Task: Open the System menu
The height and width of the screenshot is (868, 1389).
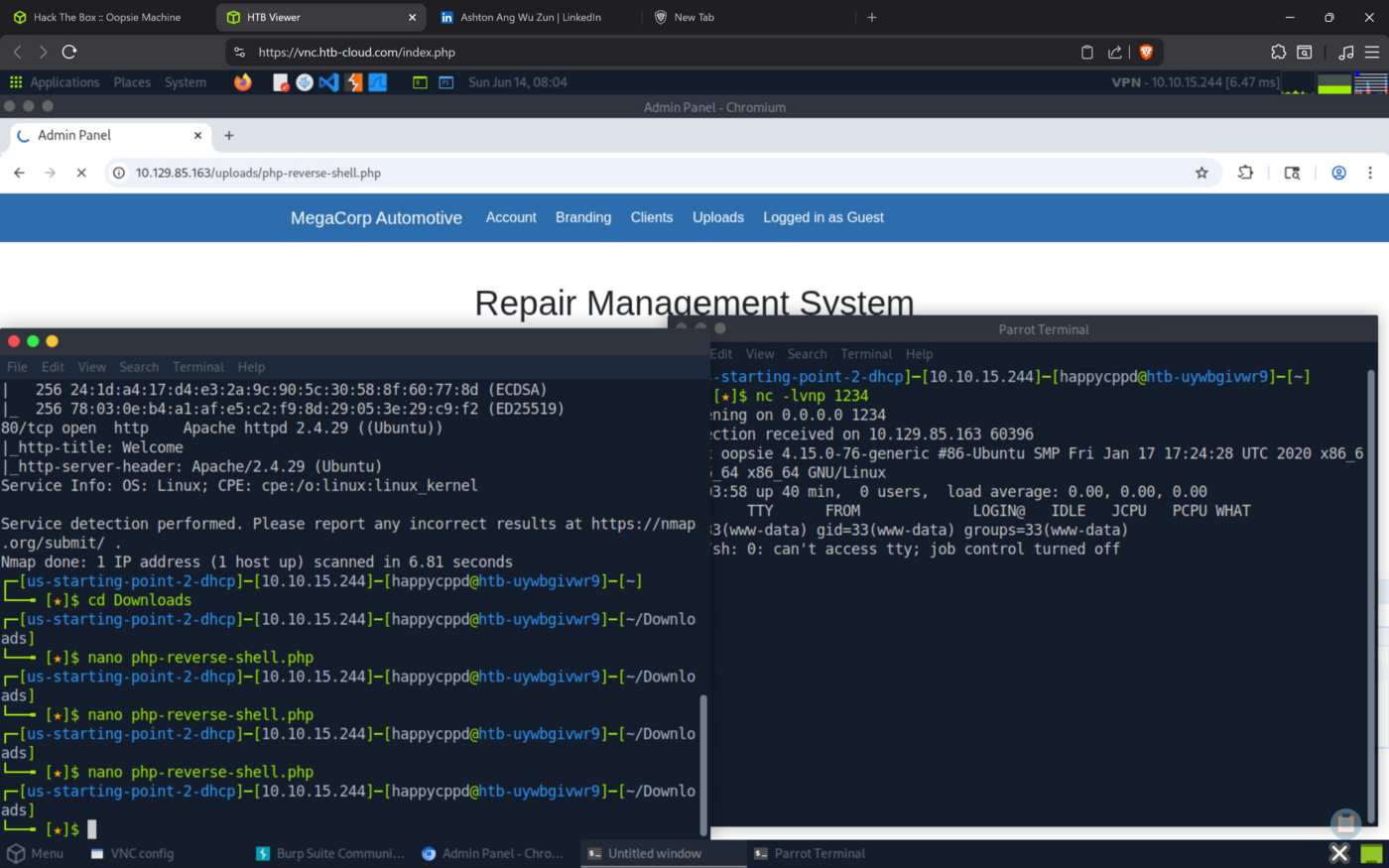Action: coord(186,82)
